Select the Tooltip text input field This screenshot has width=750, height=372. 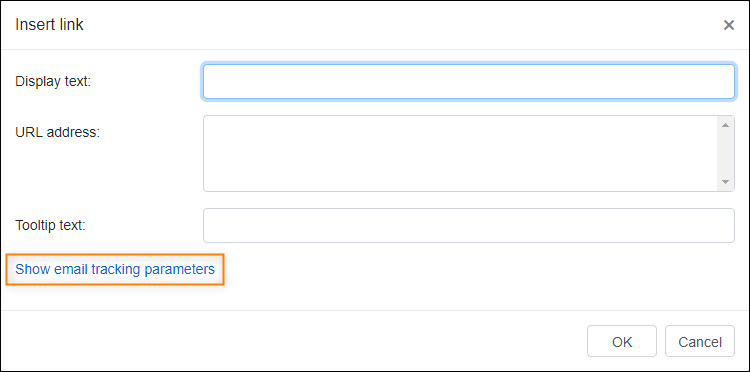pyautogui.click(x=469, y=225)
